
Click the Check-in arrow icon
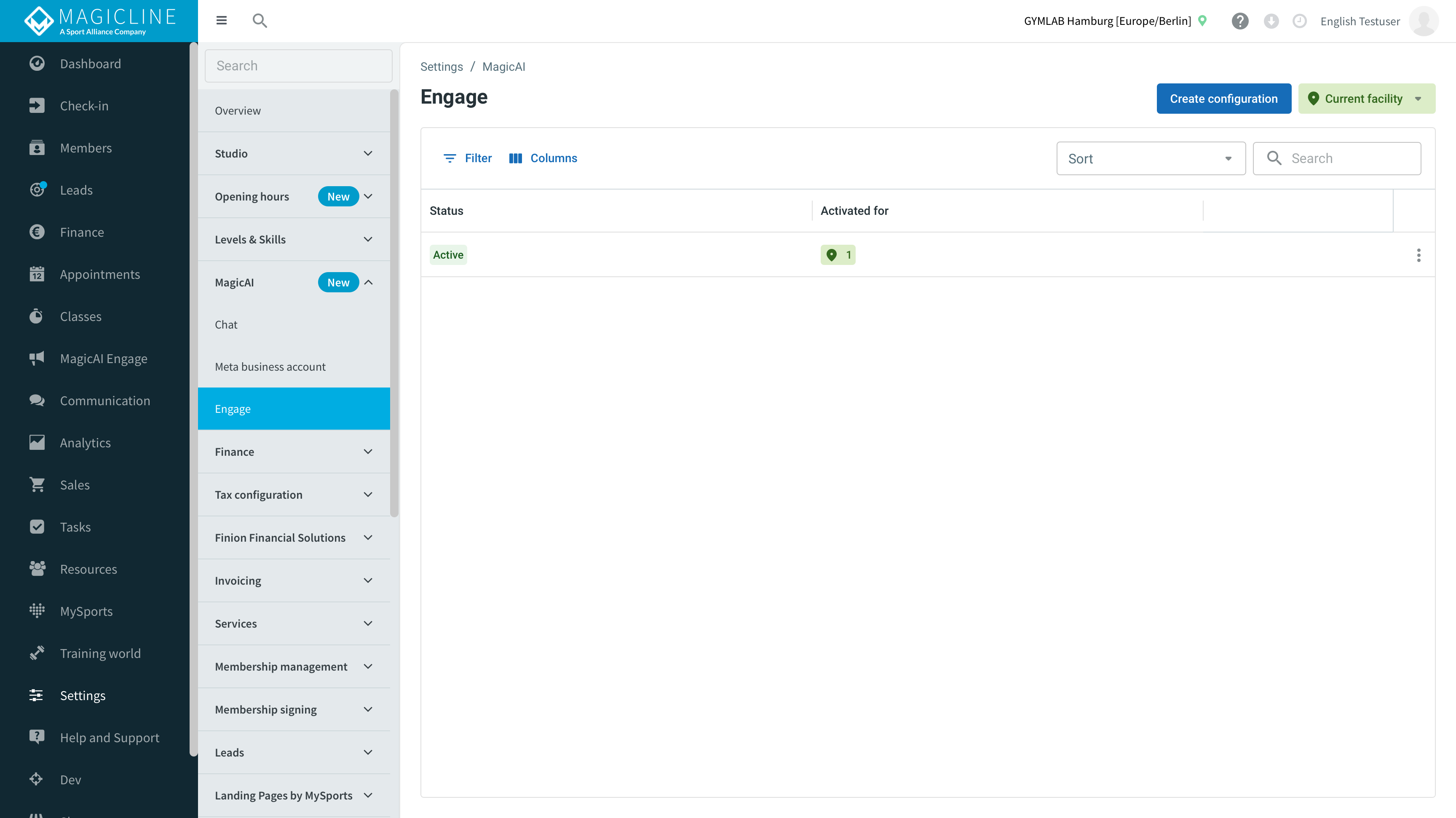coord(37,106)
